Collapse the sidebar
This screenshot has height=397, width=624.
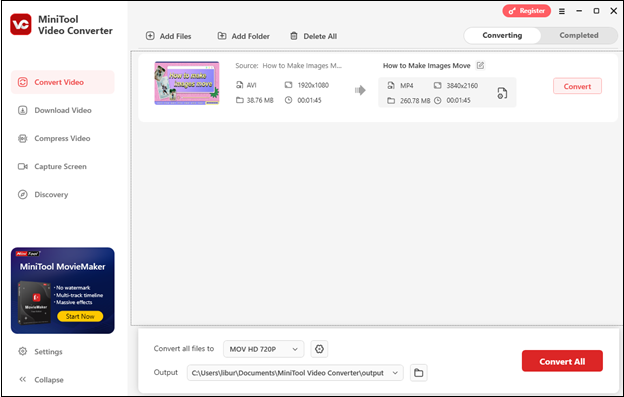point(41,379)
